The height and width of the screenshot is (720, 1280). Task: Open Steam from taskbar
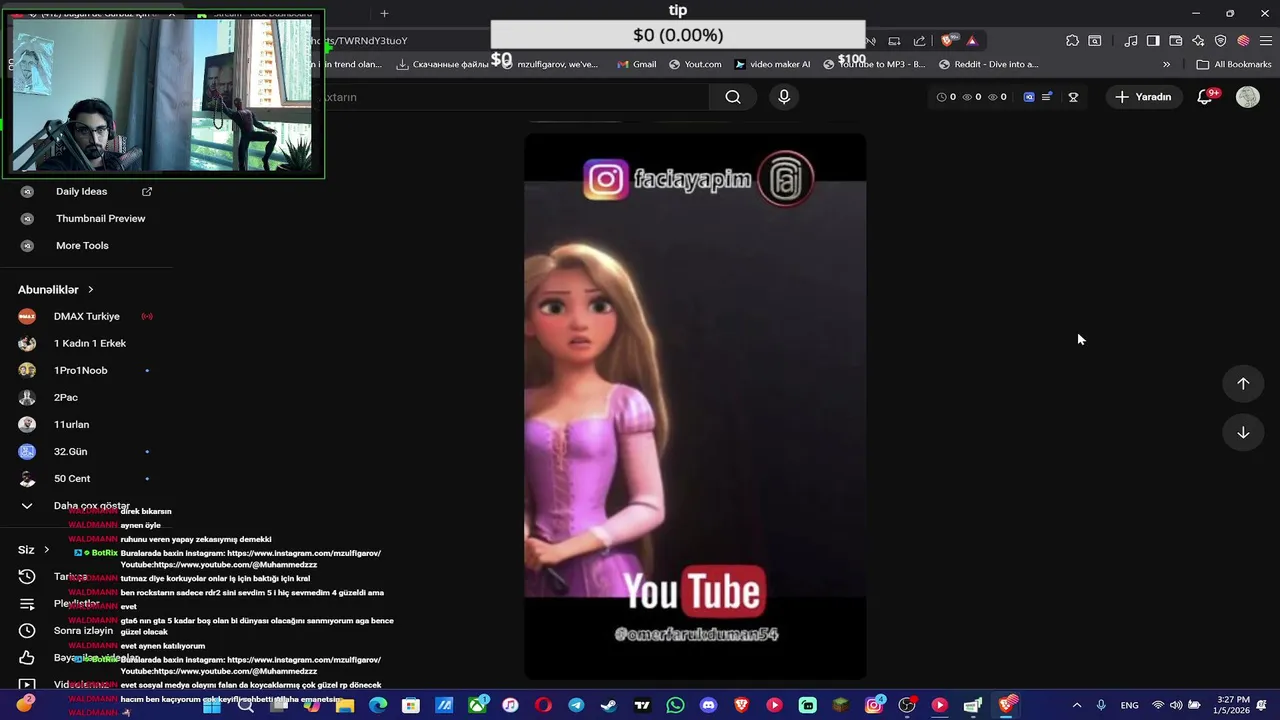coord(609,705)
